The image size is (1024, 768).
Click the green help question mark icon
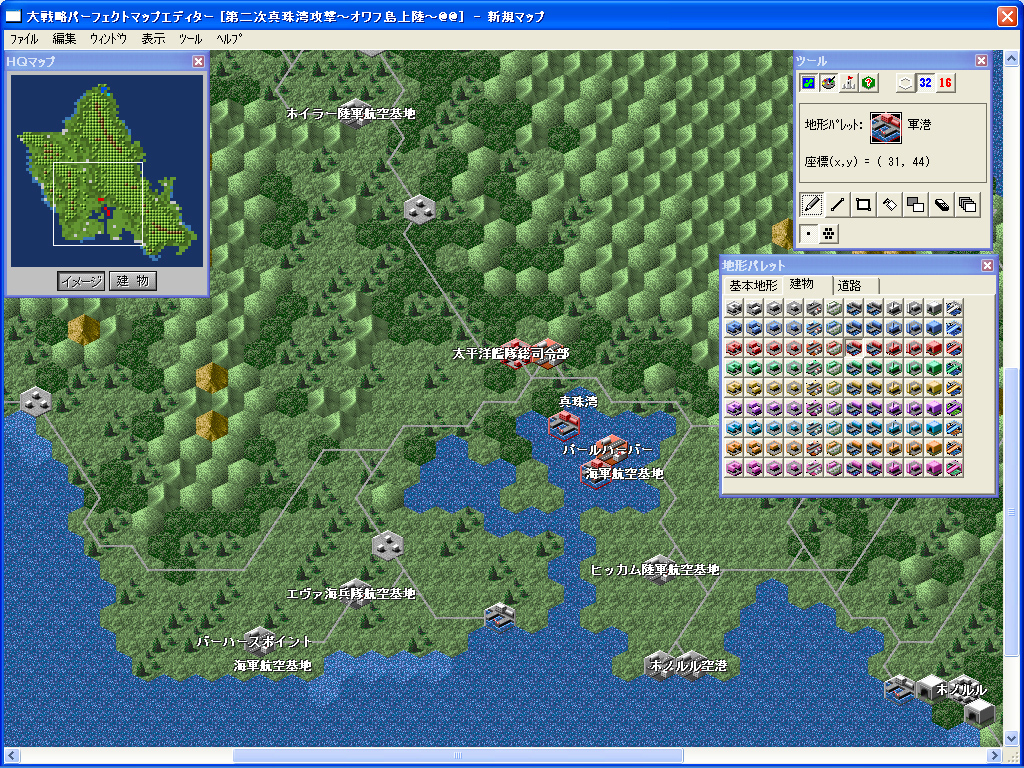point(869,83)
